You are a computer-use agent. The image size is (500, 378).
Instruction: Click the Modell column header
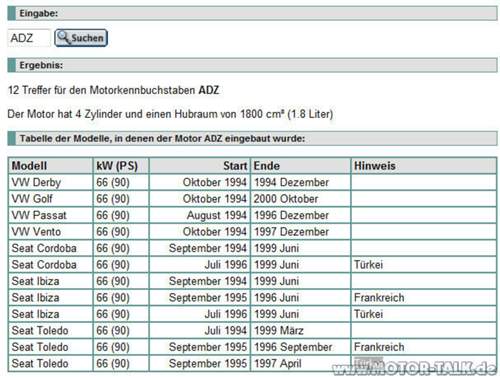click(51, 166)
